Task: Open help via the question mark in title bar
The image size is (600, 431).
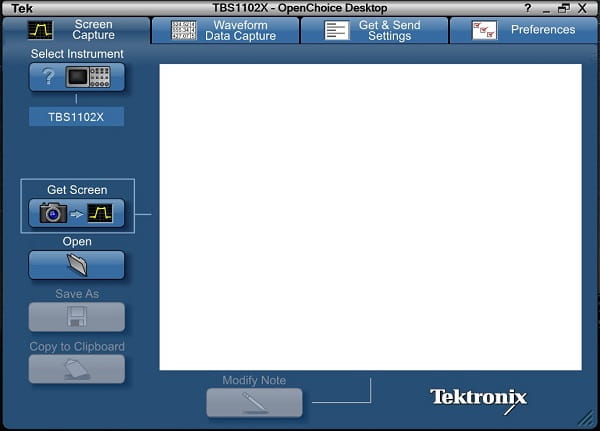Action: coord(528,8)
